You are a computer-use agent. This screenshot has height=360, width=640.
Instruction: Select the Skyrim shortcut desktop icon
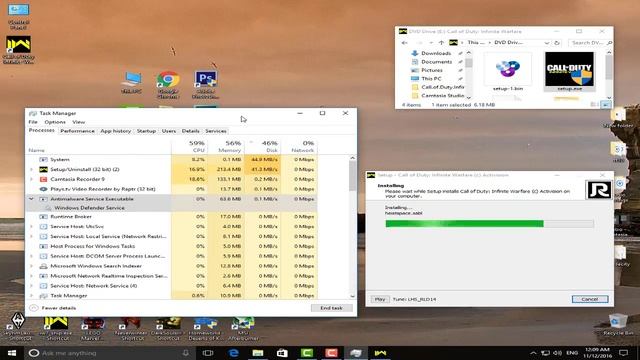pyautogui.click(x=17, y=327)
